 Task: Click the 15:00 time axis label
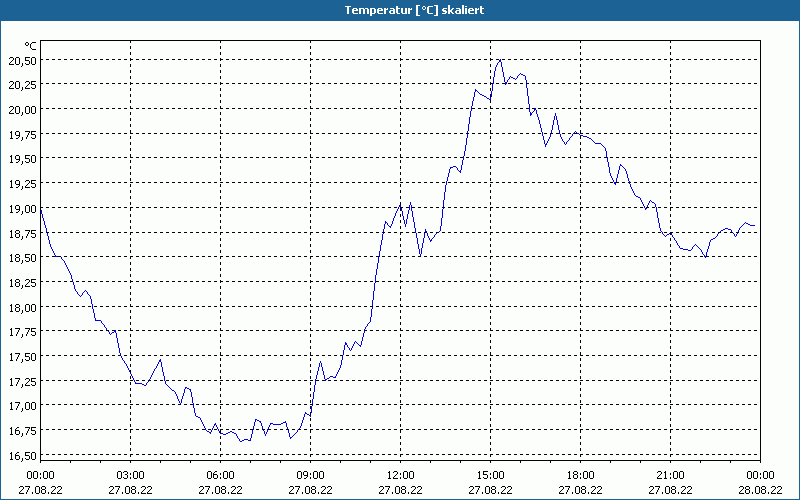tap(491, 476)
